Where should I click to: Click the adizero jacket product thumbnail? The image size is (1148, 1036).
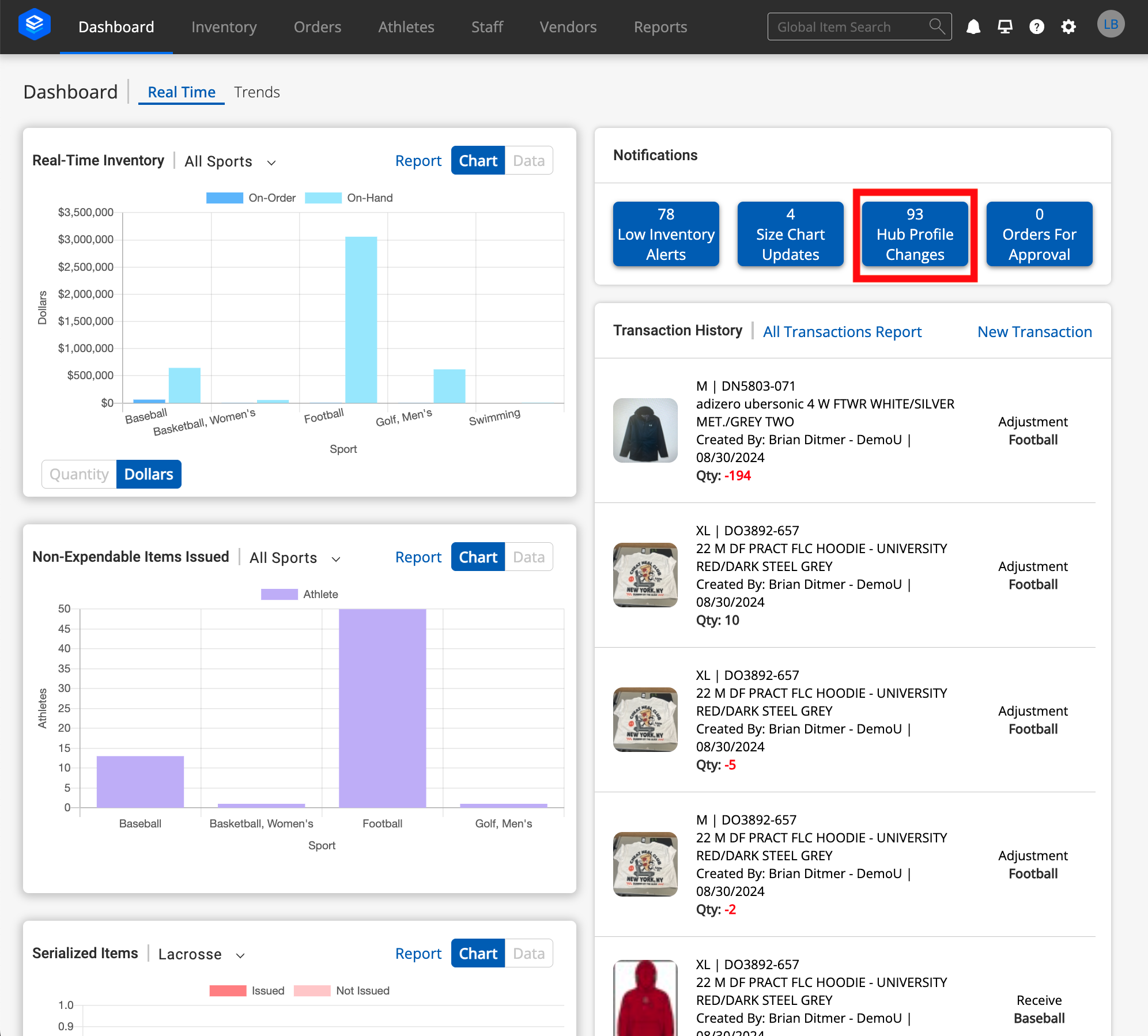[x=645, y=430]
